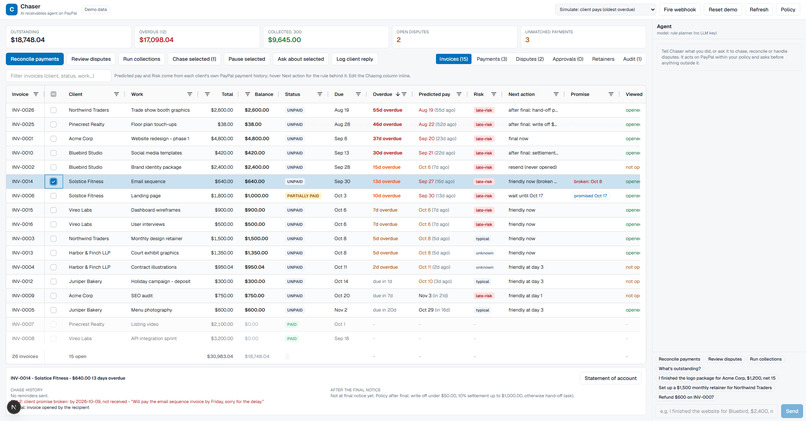Viewport: 806px width, 421px height.
Task: Click the Chaser logo icon
Action: pyautogui.click(x=11, y=9)
